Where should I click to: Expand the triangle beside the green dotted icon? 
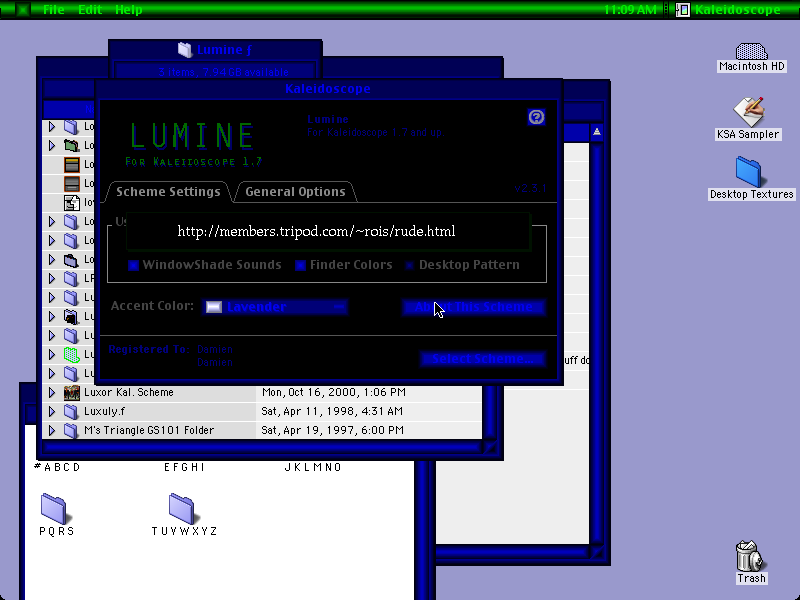(52, 355)
